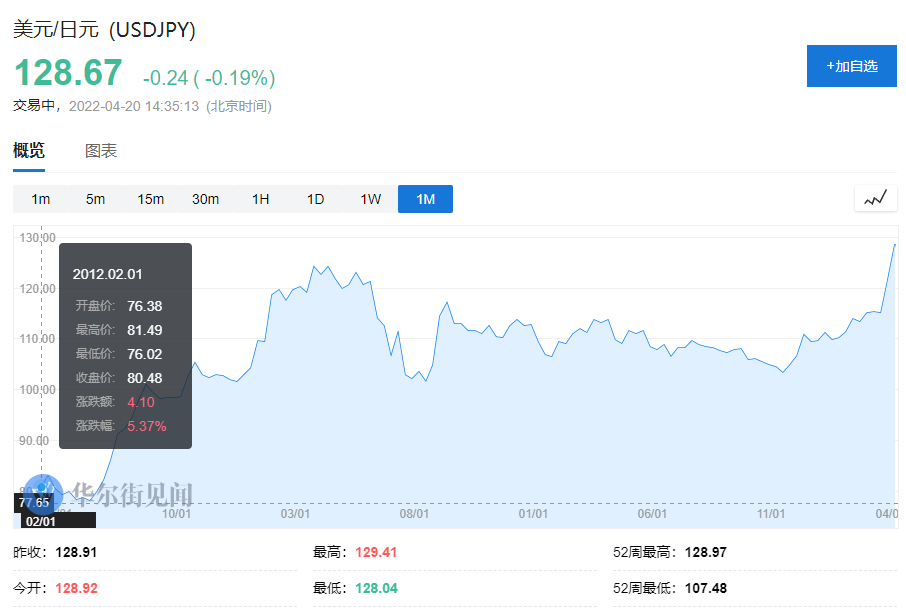Screen dimensions: 906x616
Task: Select the 概览 overview tab
Action: tap(29, 151)
